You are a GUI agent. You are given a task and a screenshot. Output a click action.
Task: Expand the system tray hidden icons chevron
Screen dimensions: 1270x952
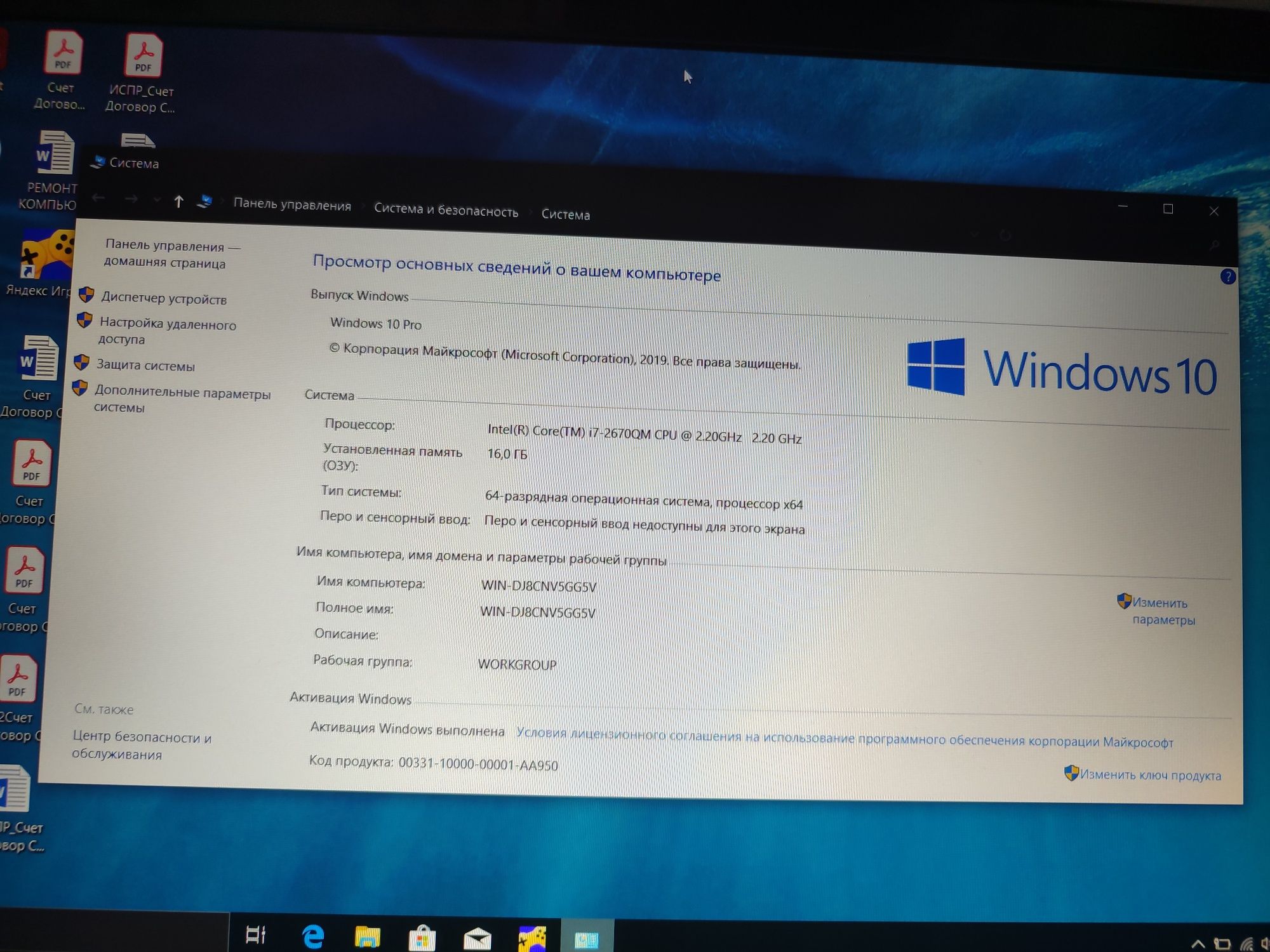[1198, 944]
